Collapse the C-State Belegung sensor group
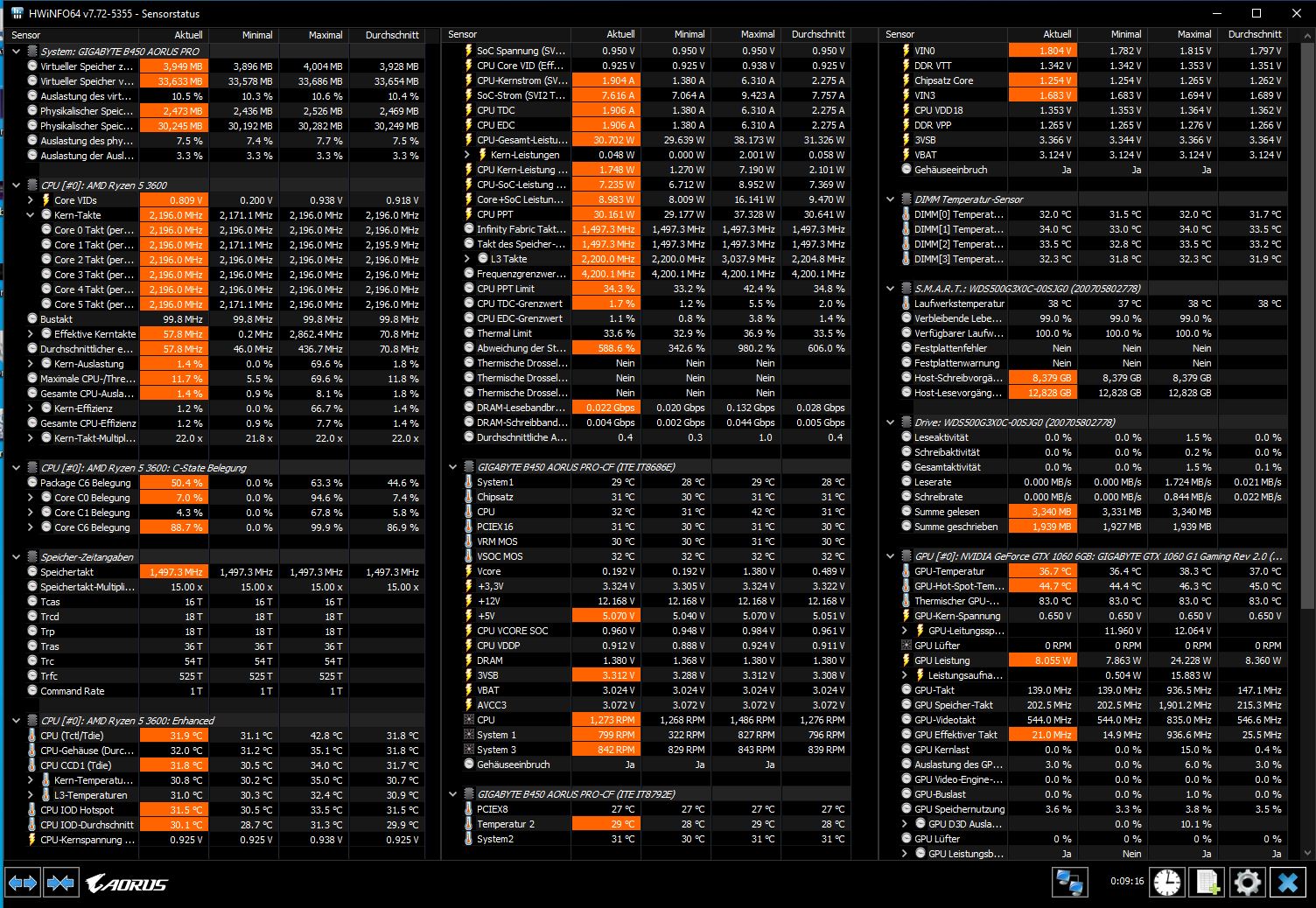The image size is (1316, 908). click(16, 468)
